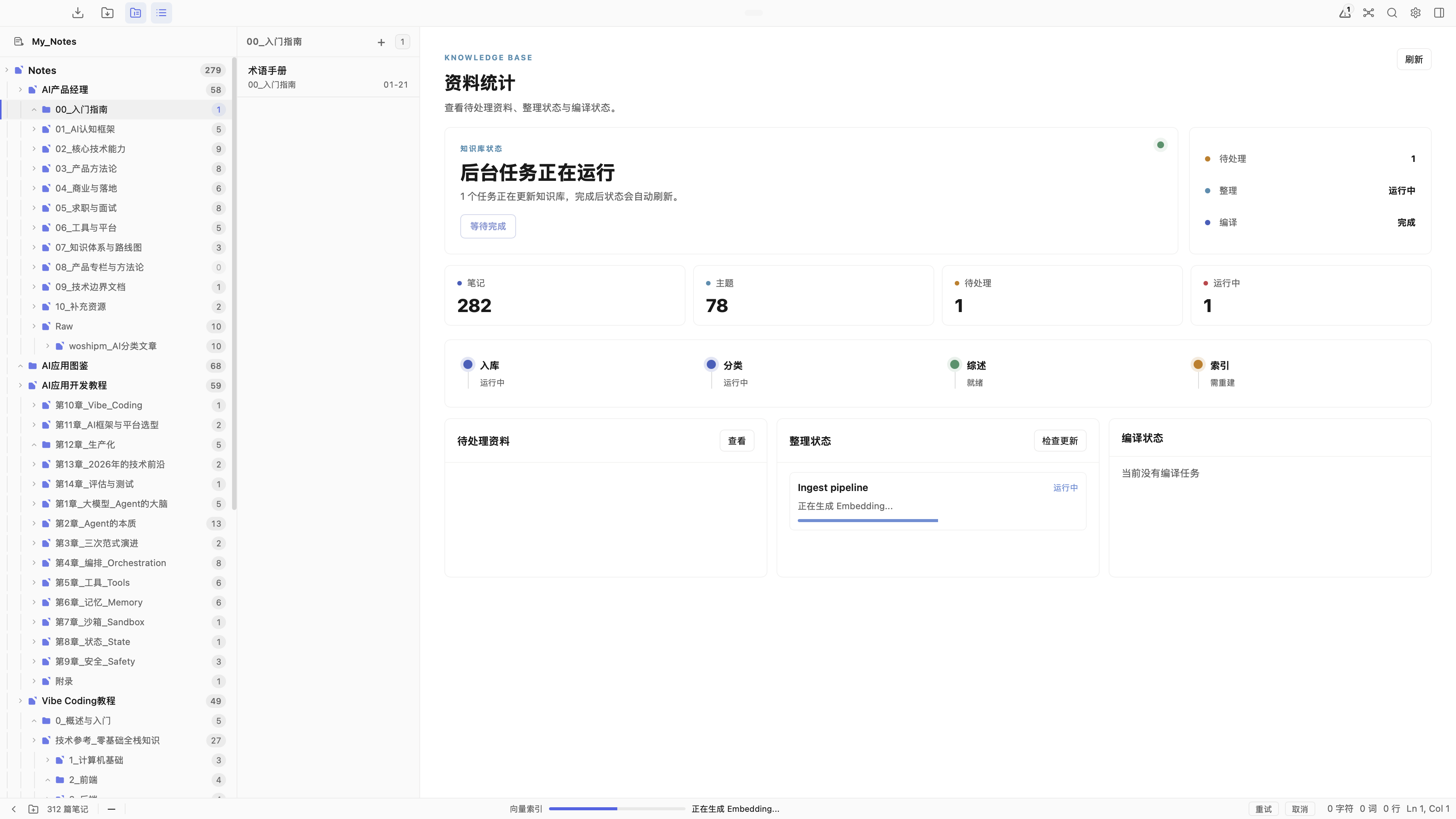Expand the 01_AI认知框架 chevron
The height and width of the screenshot is (819, 1456).
coord(34,129)
